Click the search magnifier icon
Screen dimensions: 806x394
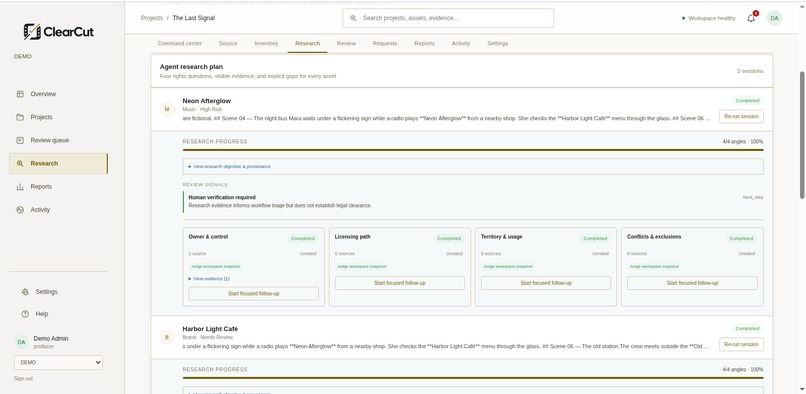pyautogui.click(x=353, y=18)
